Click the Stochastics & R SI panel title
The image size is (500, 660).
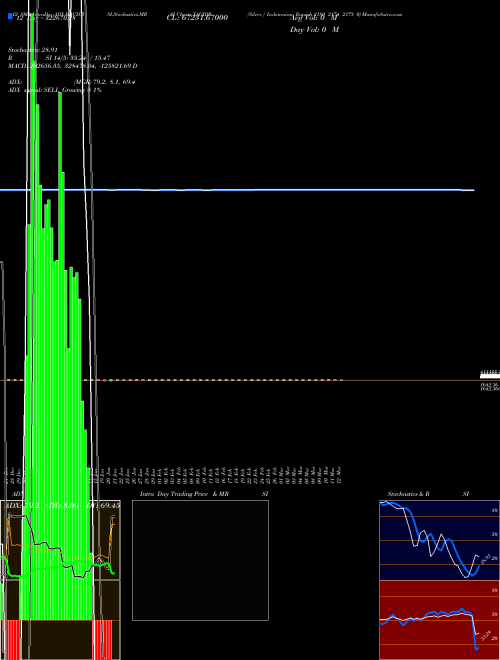428,494
